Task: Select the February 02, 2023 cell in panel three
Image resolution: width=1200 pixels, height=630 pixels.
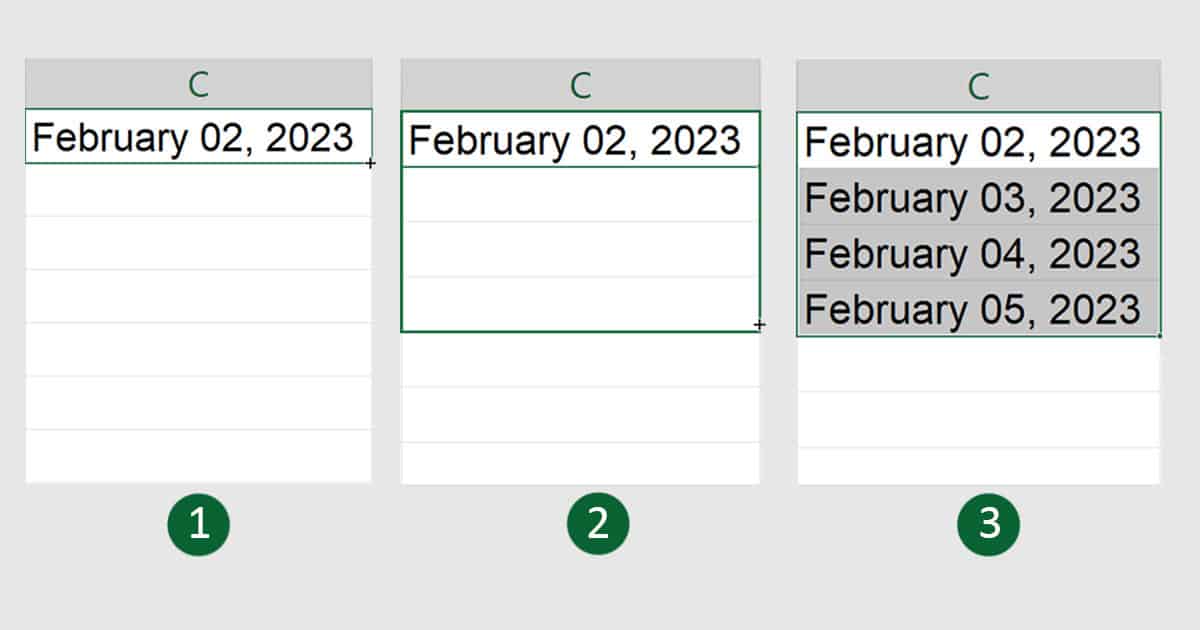Action: (978, 142)
